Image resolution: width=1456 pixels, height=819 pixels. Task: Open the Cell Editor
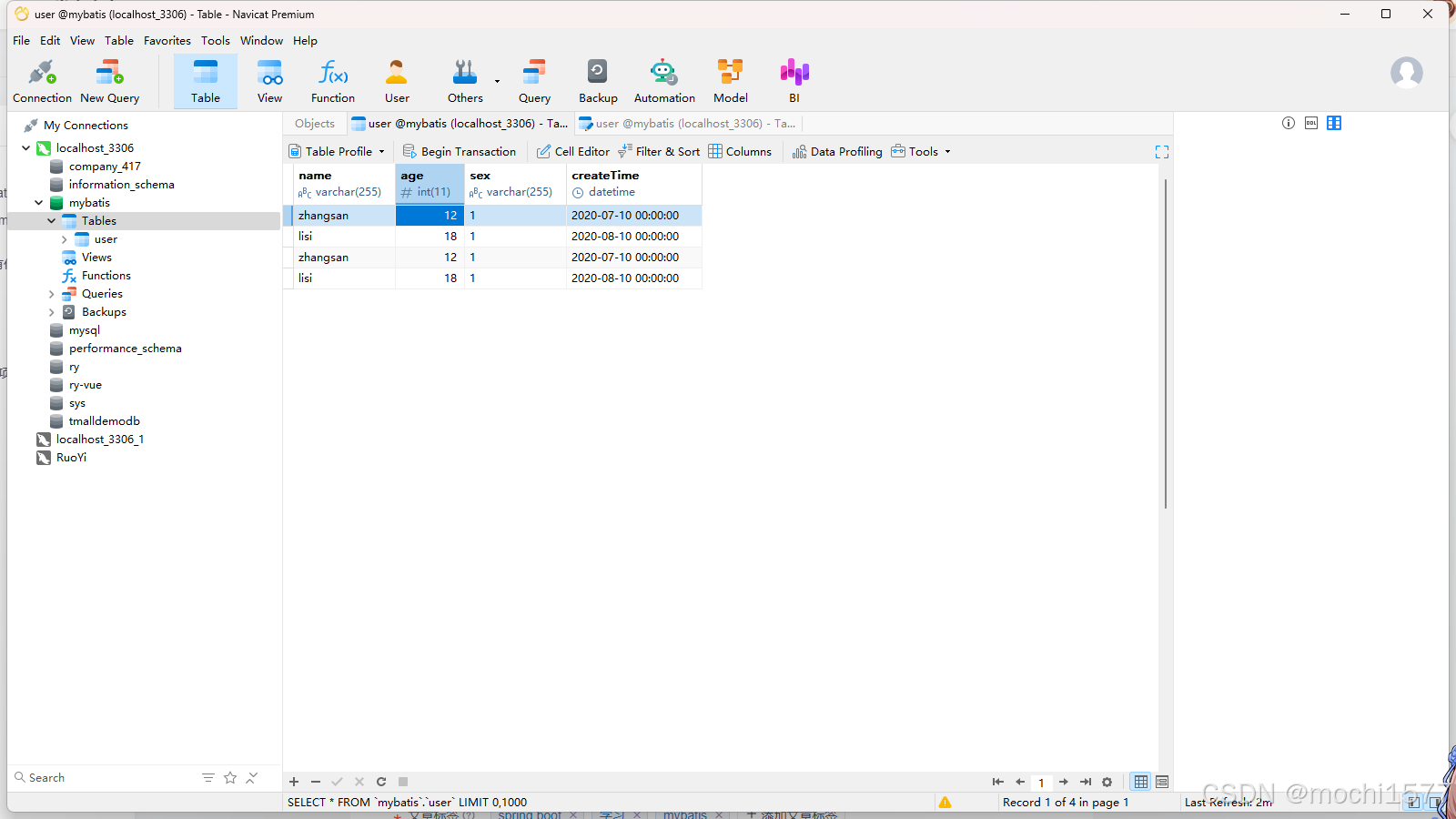click(x=572, y=151)
